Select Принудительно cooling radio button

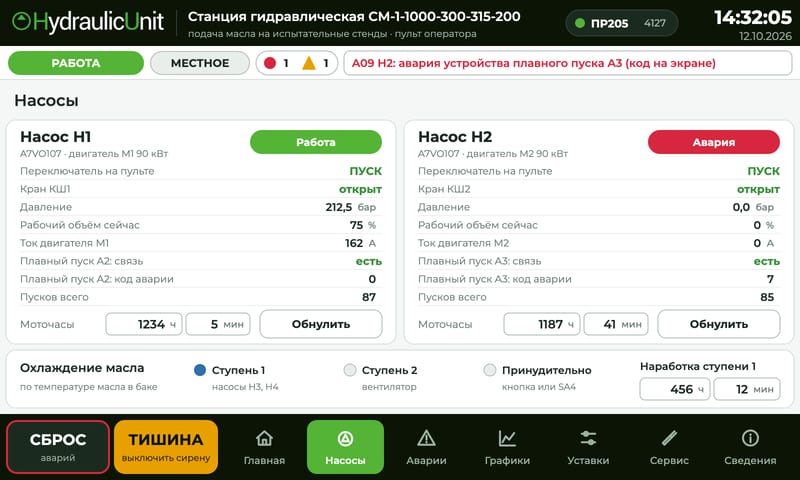point(489,370)
